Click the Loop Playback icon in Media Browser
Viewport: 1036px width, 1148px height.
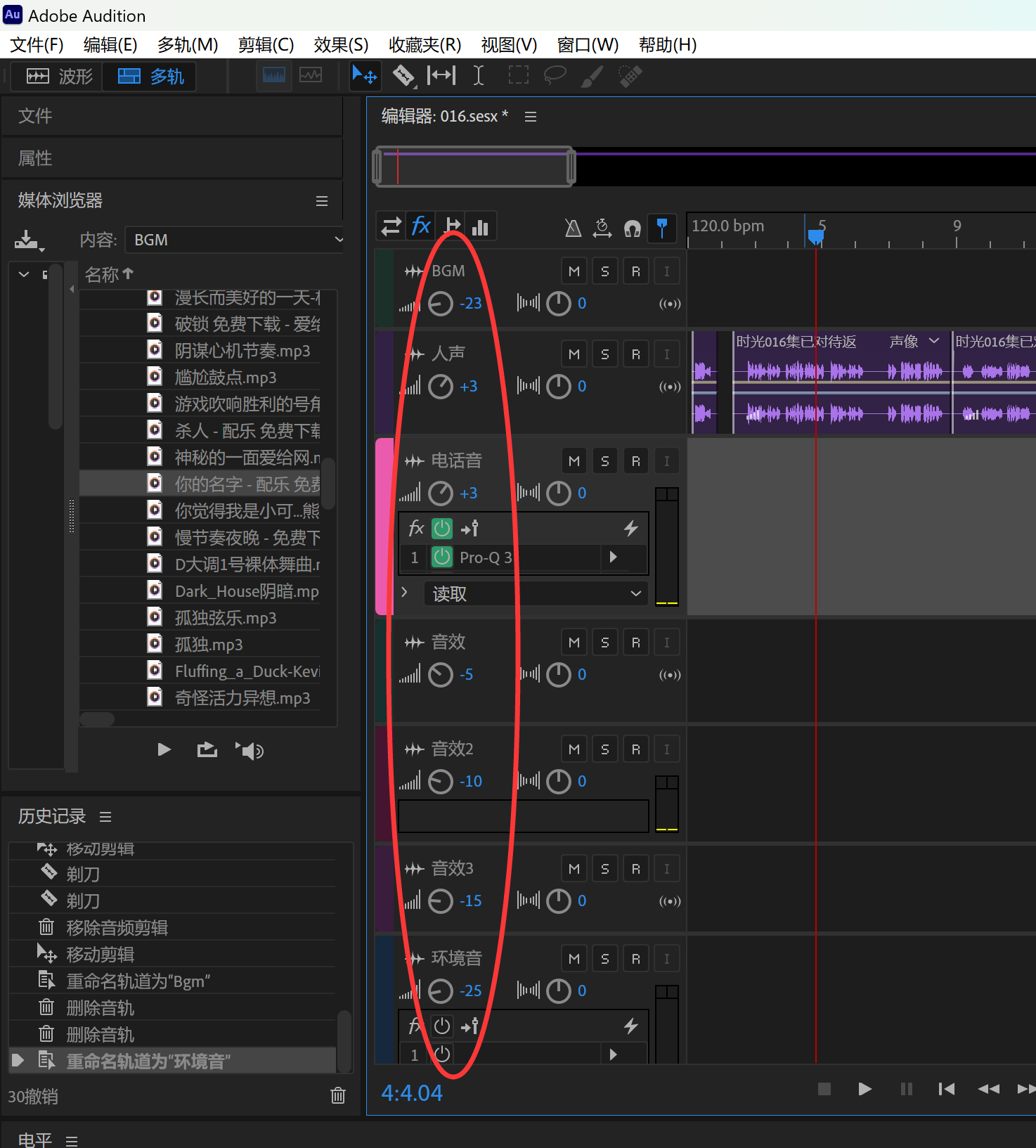(207, 749)
